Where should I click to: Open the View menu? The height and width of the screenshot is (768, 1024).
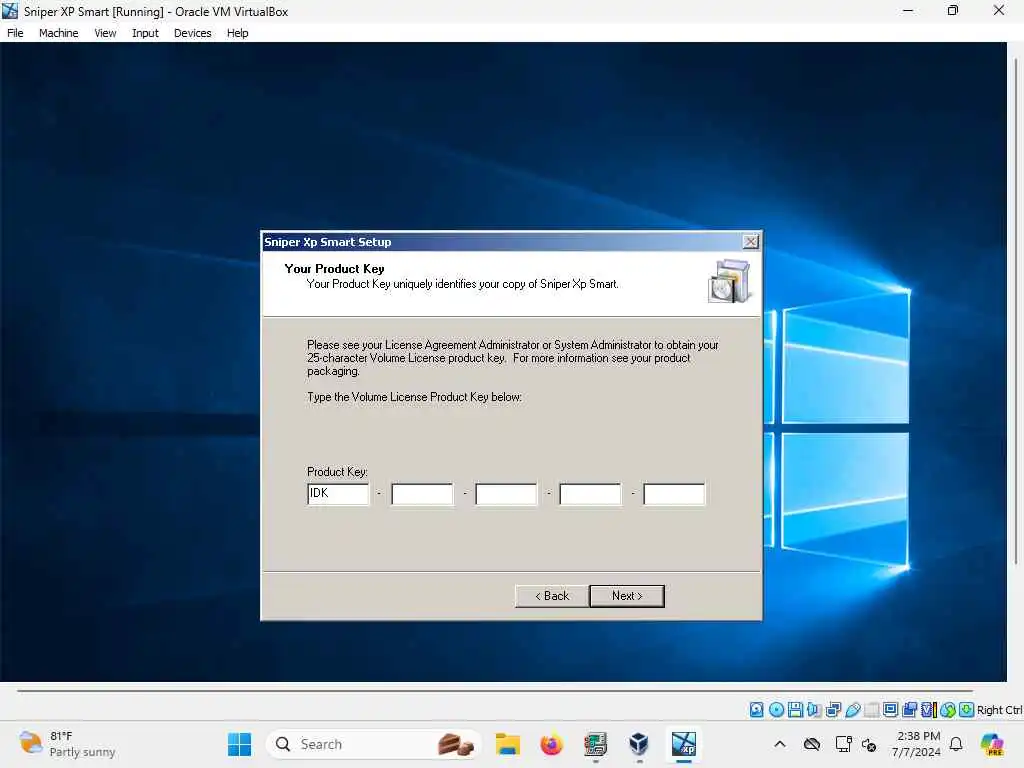coord(105,33)
